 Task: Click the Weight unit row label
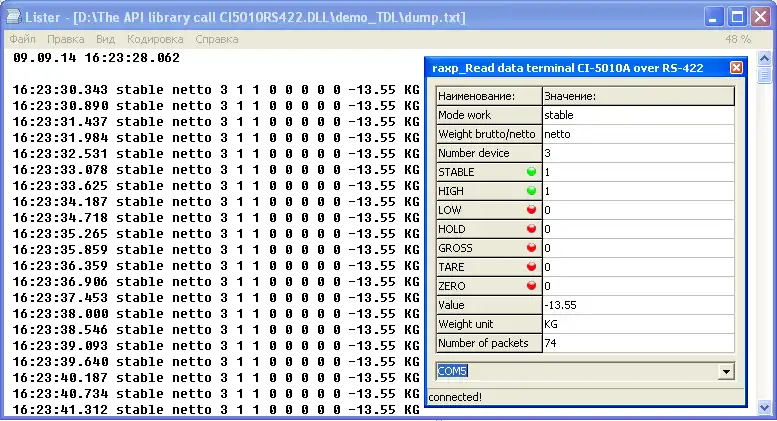[489, 324]
